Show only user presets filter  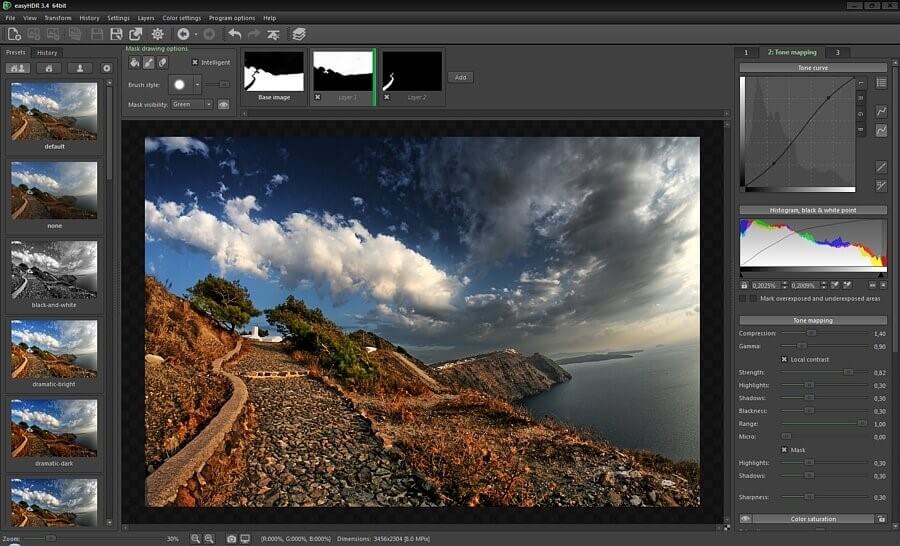(x=80, y=68)
